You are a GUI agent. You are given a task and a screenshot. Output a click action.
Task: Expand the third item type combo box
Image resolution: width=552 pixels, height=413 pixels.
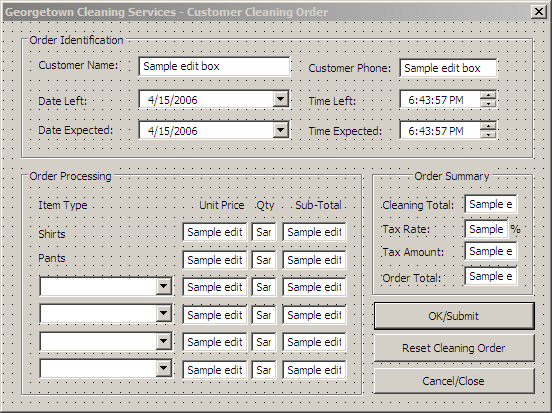pyautogui.click(x=164, y=341)
